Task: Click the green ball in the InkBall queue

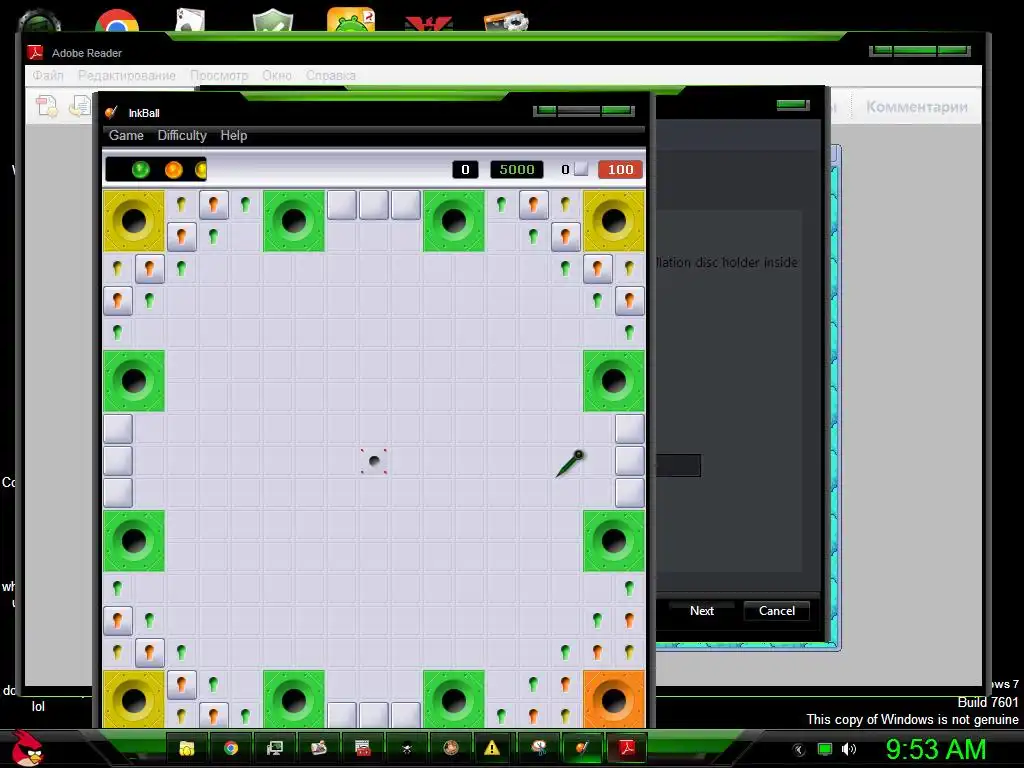Action: 140,170
